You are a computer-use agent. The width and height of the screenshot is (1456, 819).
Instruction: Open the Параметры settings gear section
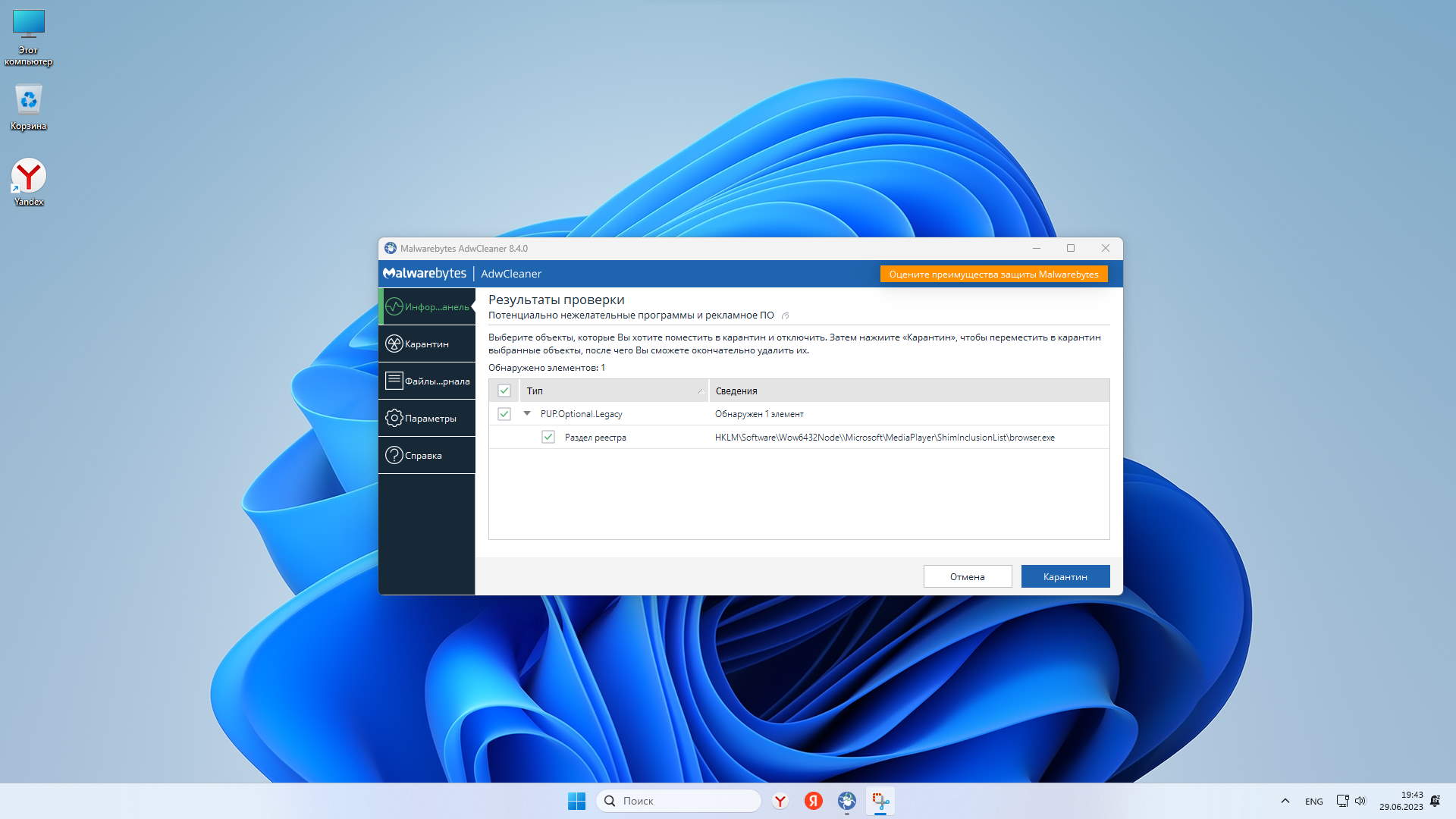(x=426, y=419)
